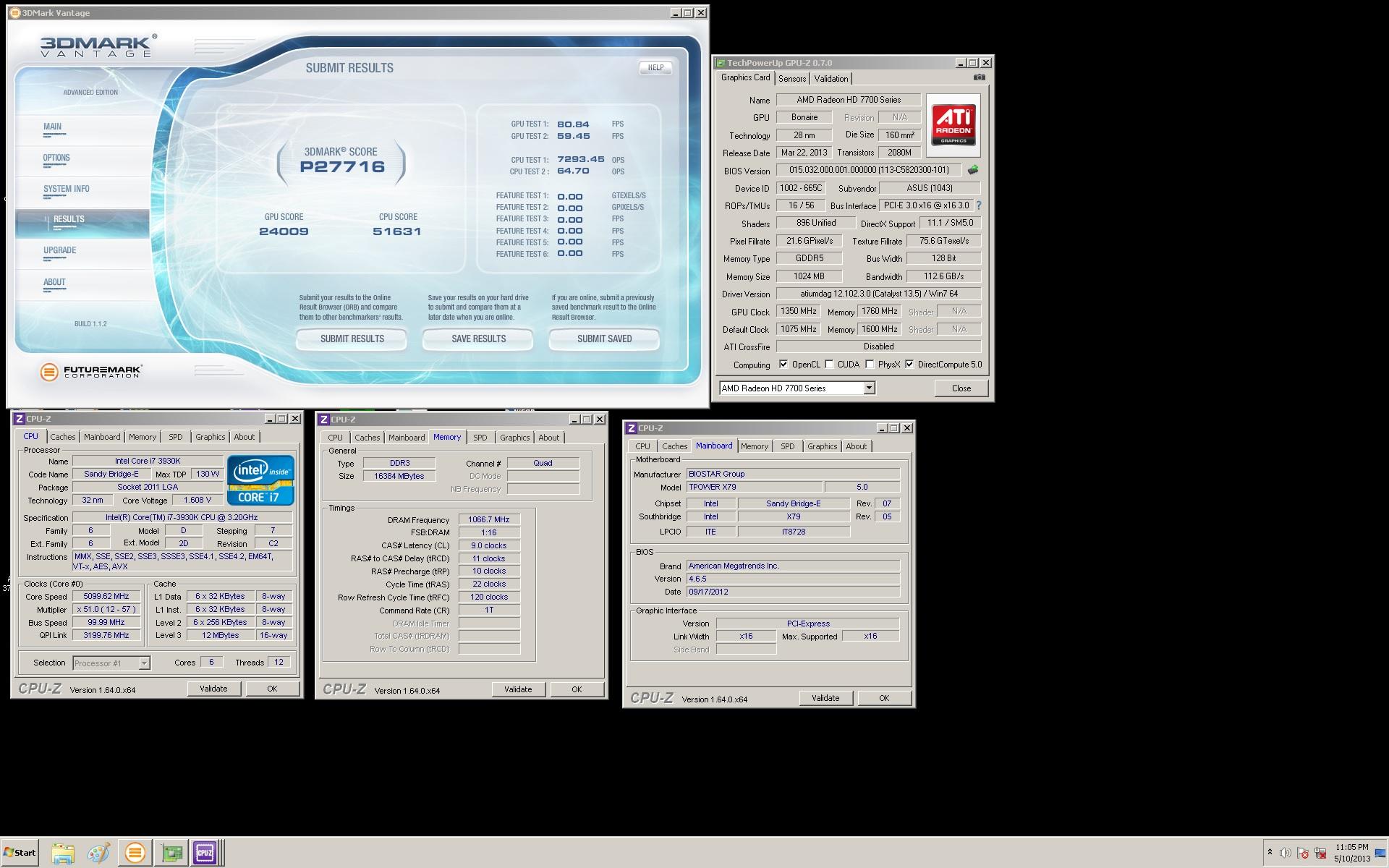Click the CPU score 51631

click(x=397, y=231)
